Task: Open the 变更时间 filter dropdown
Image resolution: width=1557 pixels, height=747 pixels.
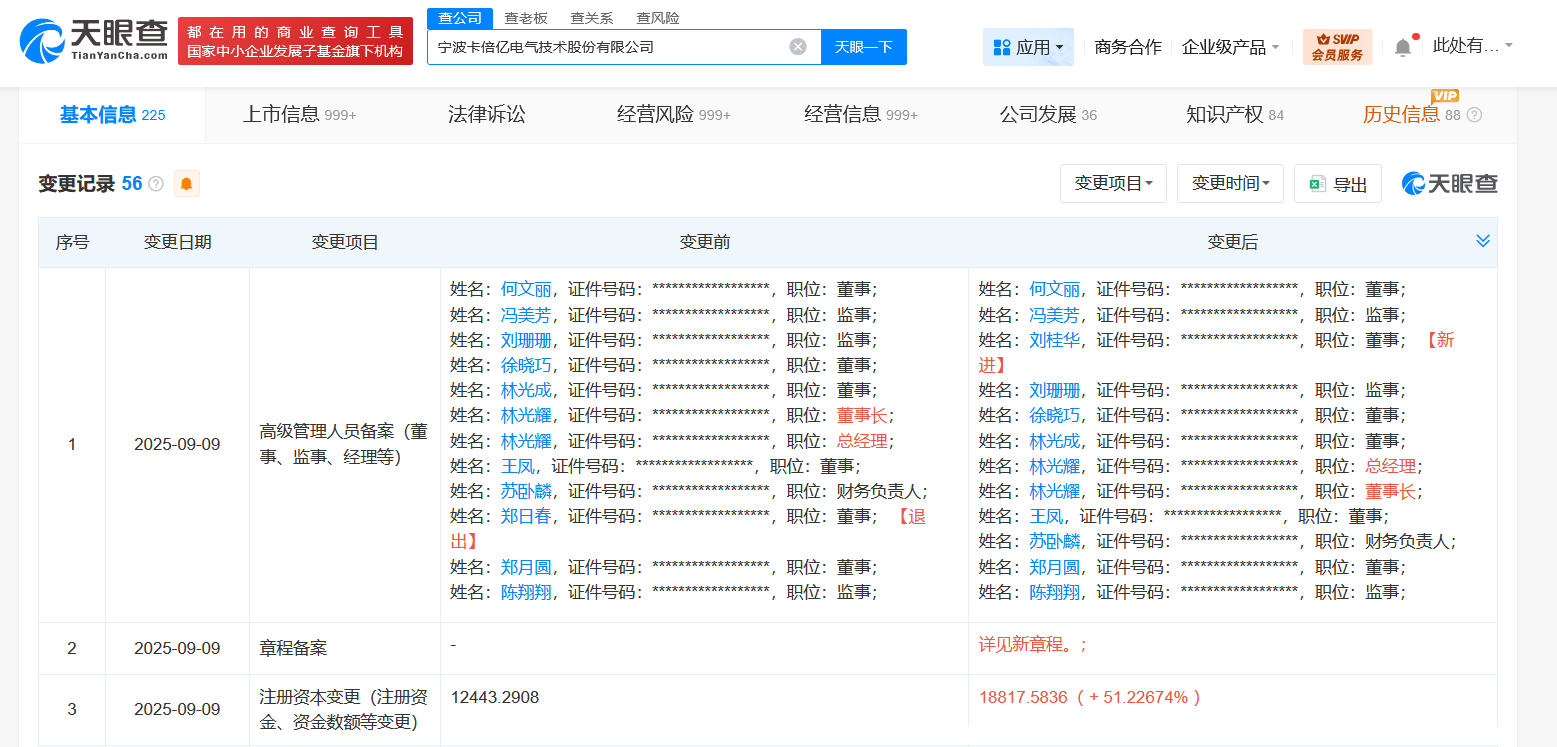Action: pyautogui.click(x=1230, y=183)
